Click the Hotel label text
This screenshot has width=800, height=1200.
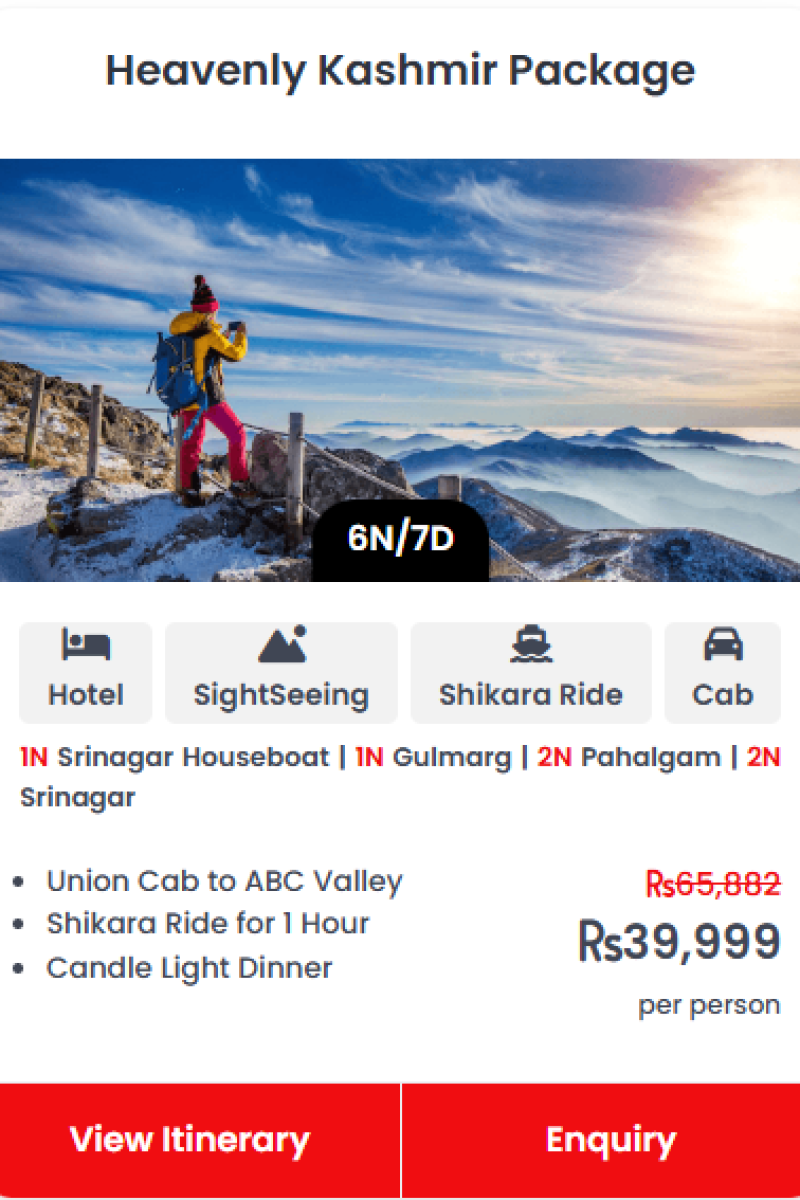tap(86, 695)
